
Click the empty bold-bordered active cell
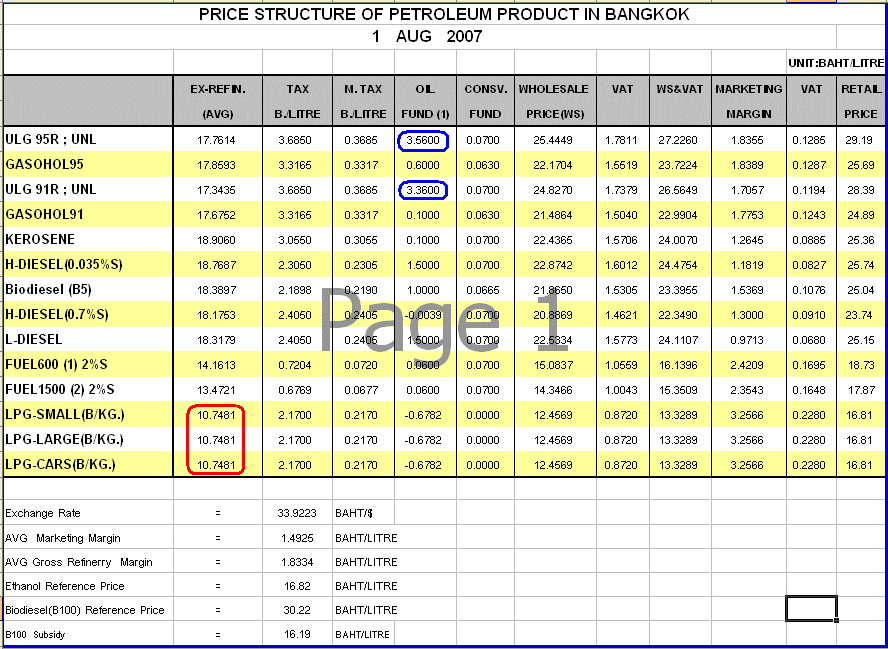coord(810,608)
